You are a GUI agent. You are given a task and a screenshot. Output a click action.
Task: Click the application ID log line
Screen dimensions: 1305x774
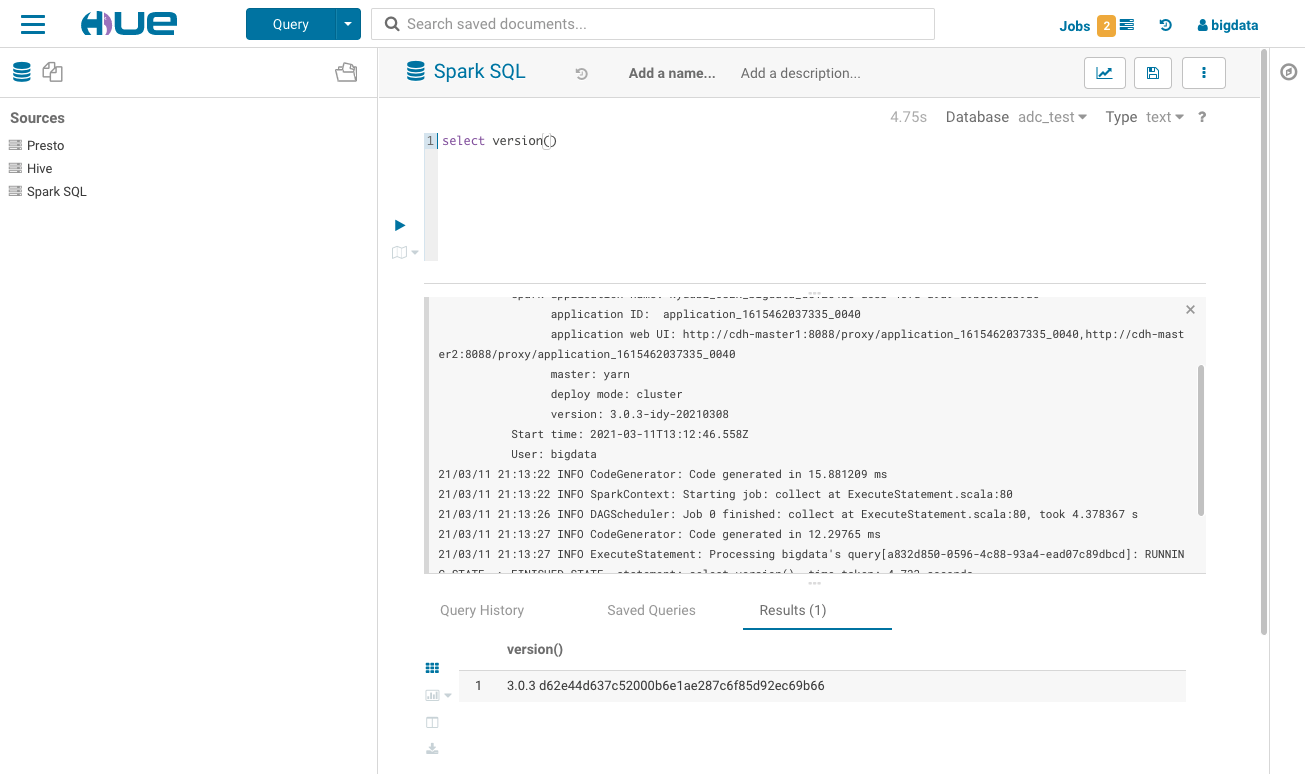click(705, 314)
